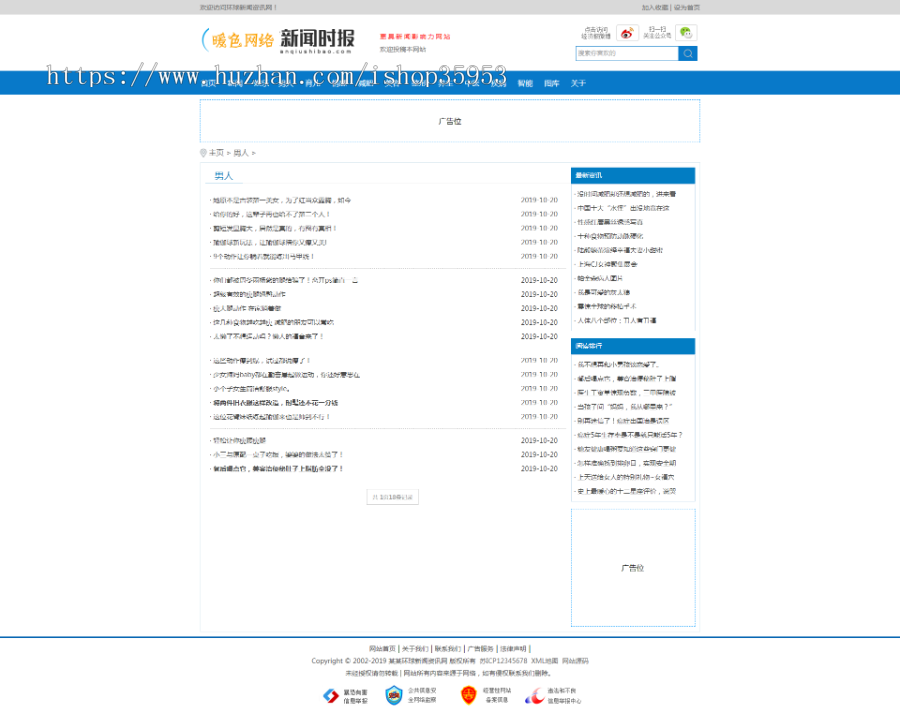
Task: Open the 智能 navigation menu item
Action: [525, 83]
